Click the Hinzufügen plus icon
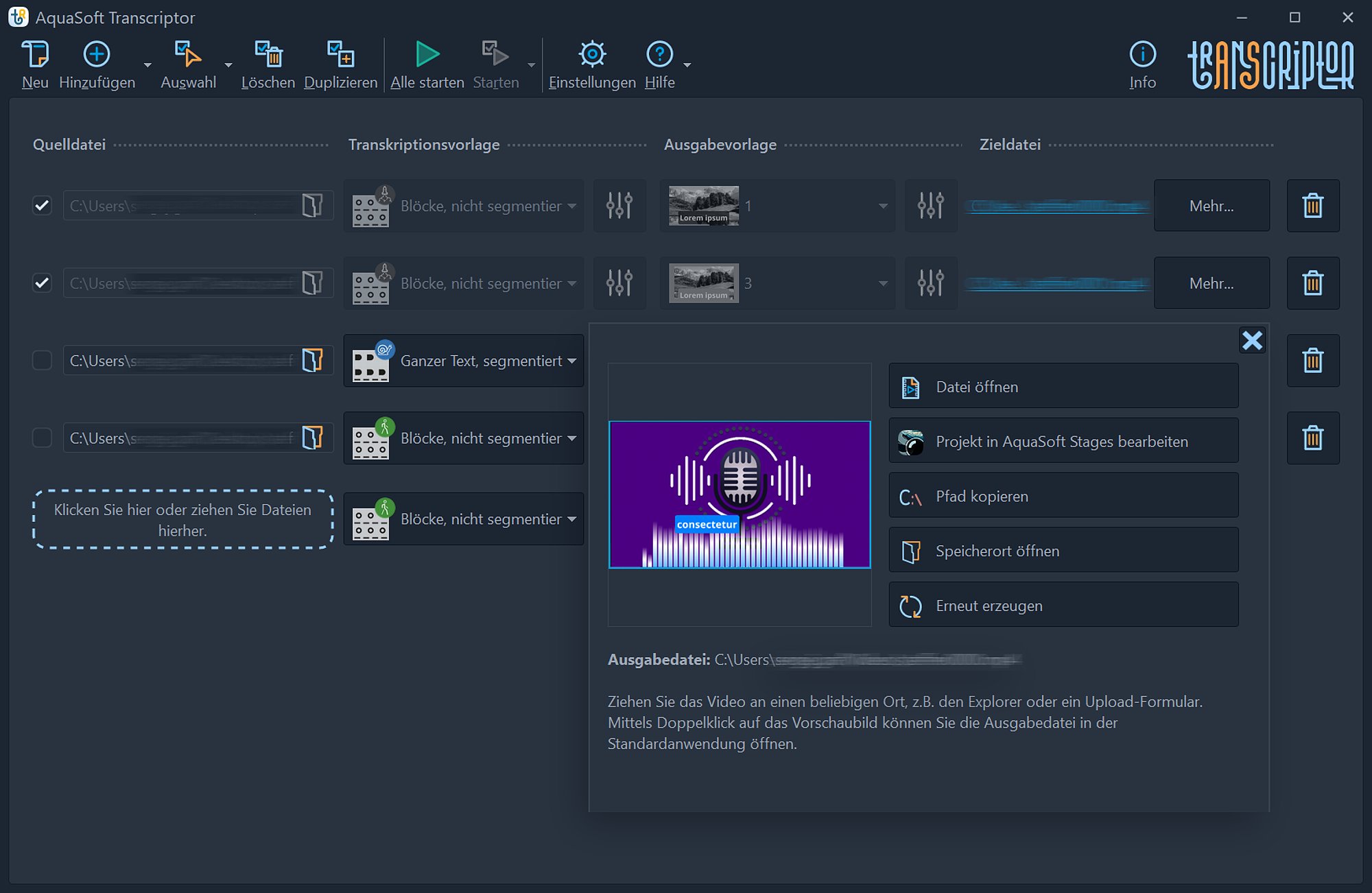The height and width of the screenshot is (893, 1372). click(97, 54)
